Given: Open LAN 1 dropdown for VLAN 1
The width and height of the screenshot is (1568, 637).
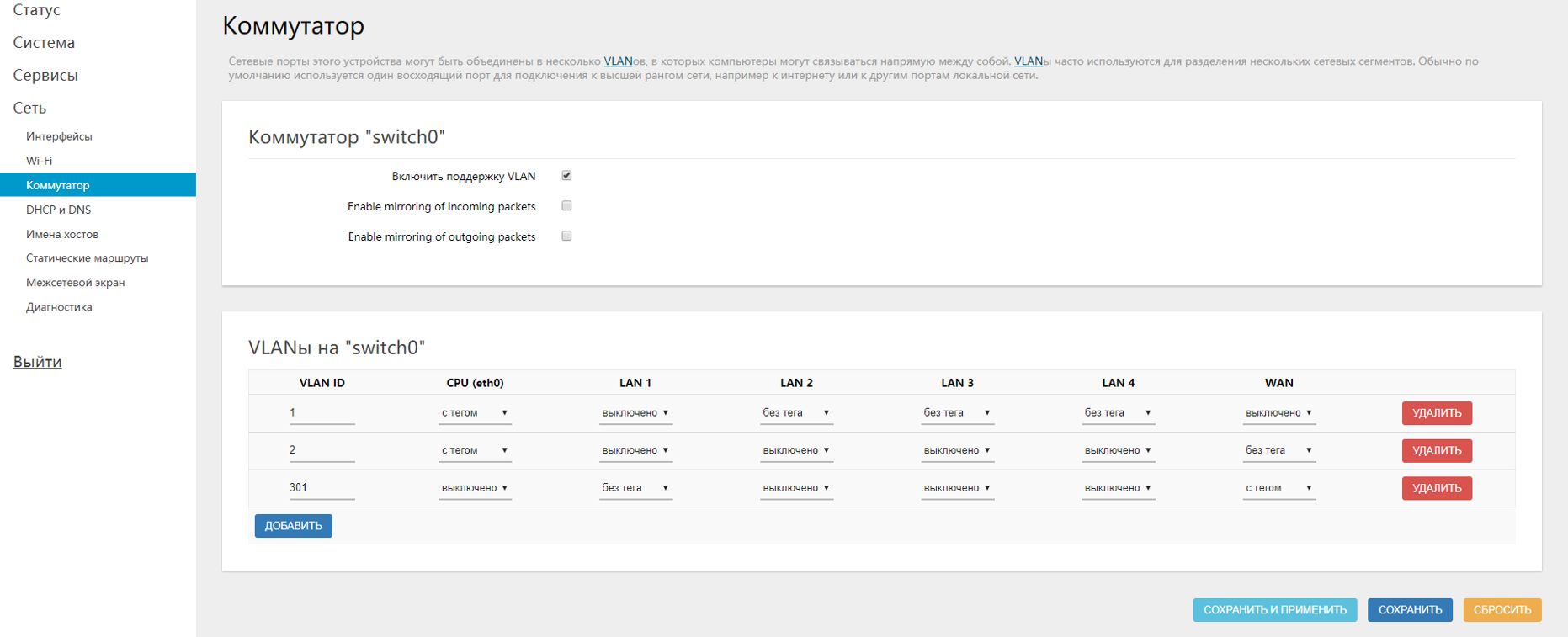Looking at the screenshot, I should [x=635, y=413].
